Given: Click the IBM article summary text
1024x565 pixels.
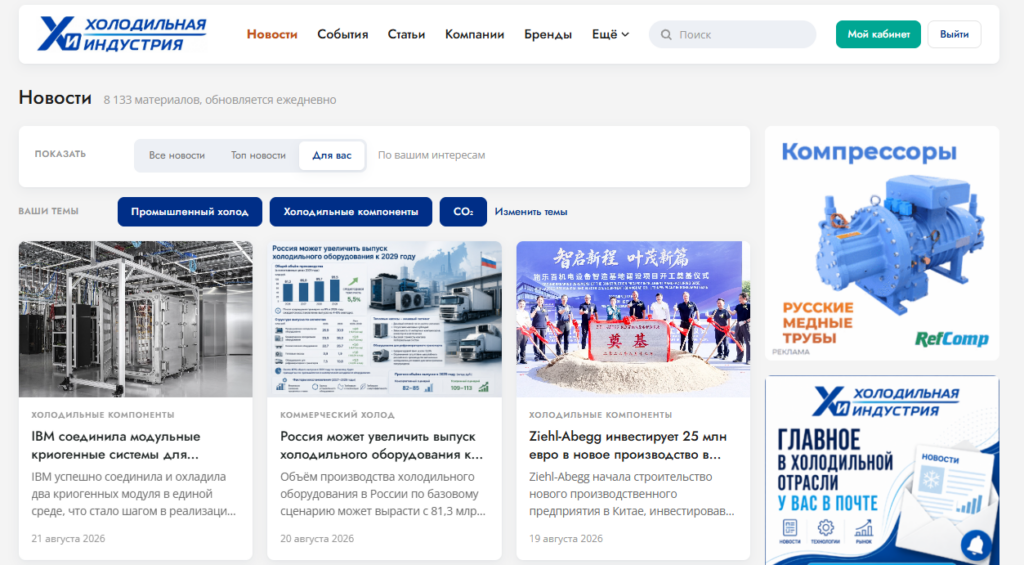Looking at the screenshot, I should pyautogui.click(x=134, y=494).
